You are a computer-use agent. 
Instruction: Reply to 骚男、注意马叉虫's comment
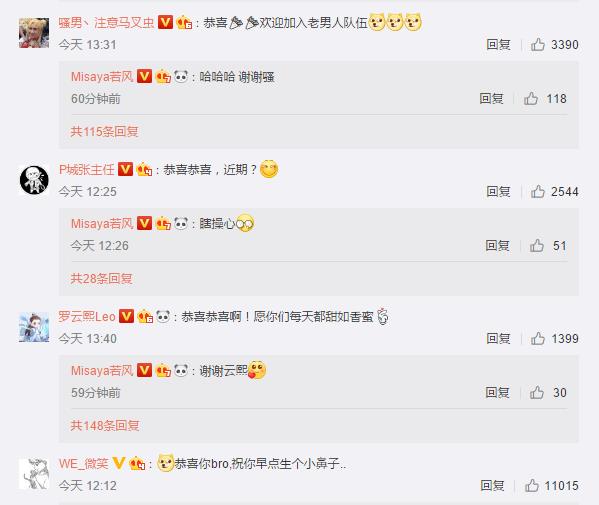[x=498, y=45]
